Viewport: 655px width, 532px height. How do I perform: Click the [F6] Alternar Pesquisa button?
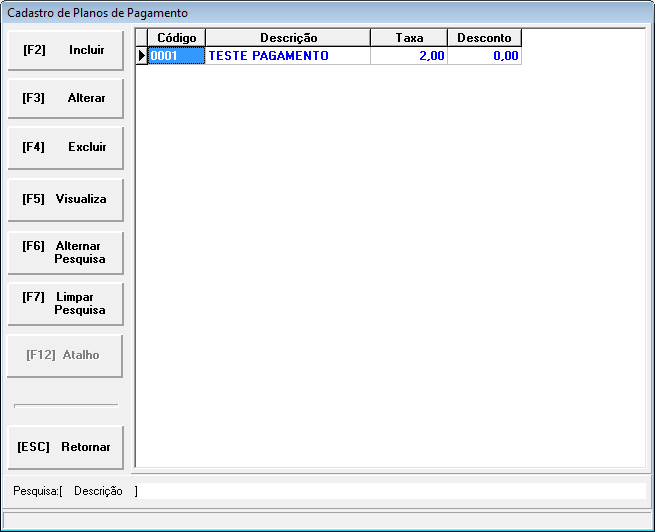click(65, 252)
